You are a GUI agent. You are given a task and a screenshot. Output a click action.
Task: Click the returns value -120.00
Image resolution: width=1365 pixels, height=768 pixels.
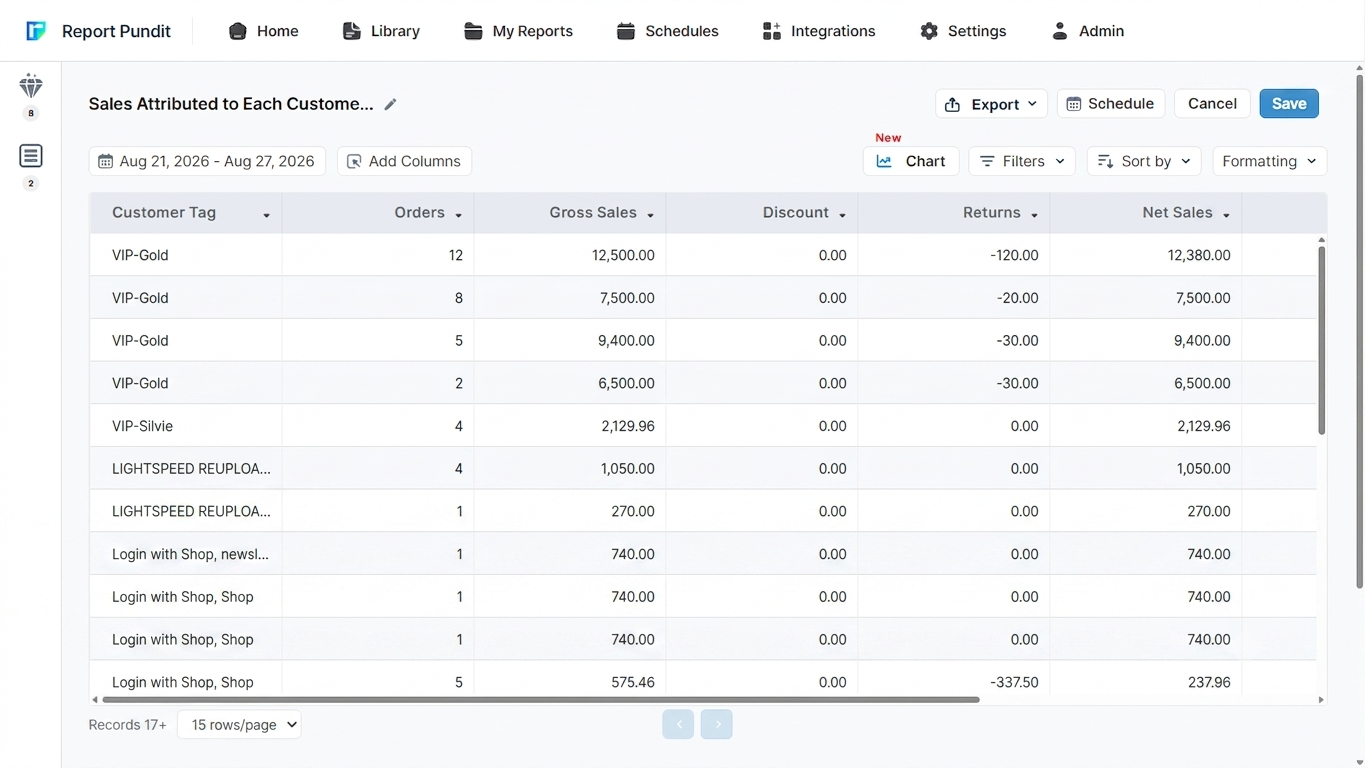point(1014,255)
